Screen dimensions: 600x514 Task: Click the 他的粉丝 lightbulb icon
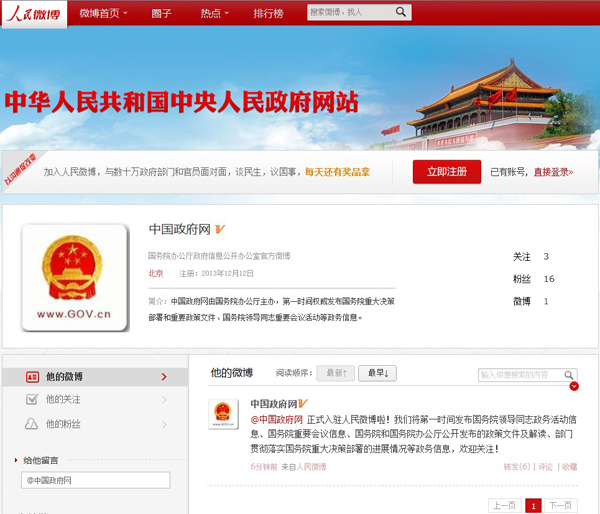tap(33, 424)
